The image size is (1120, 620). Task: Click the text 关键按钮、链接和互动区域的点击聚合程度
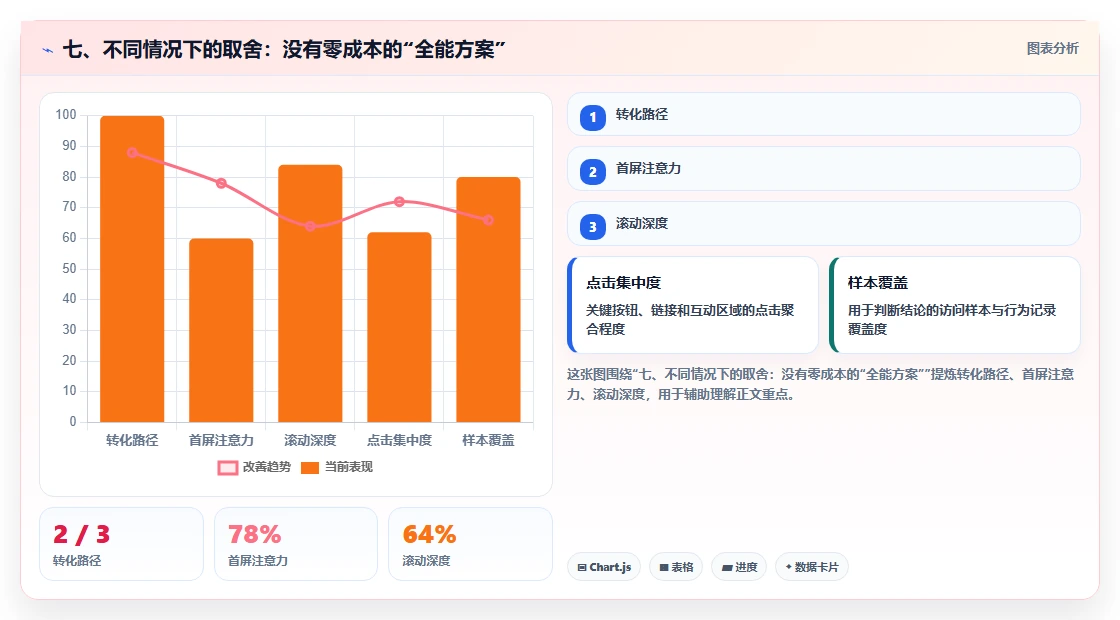[690, 319]
